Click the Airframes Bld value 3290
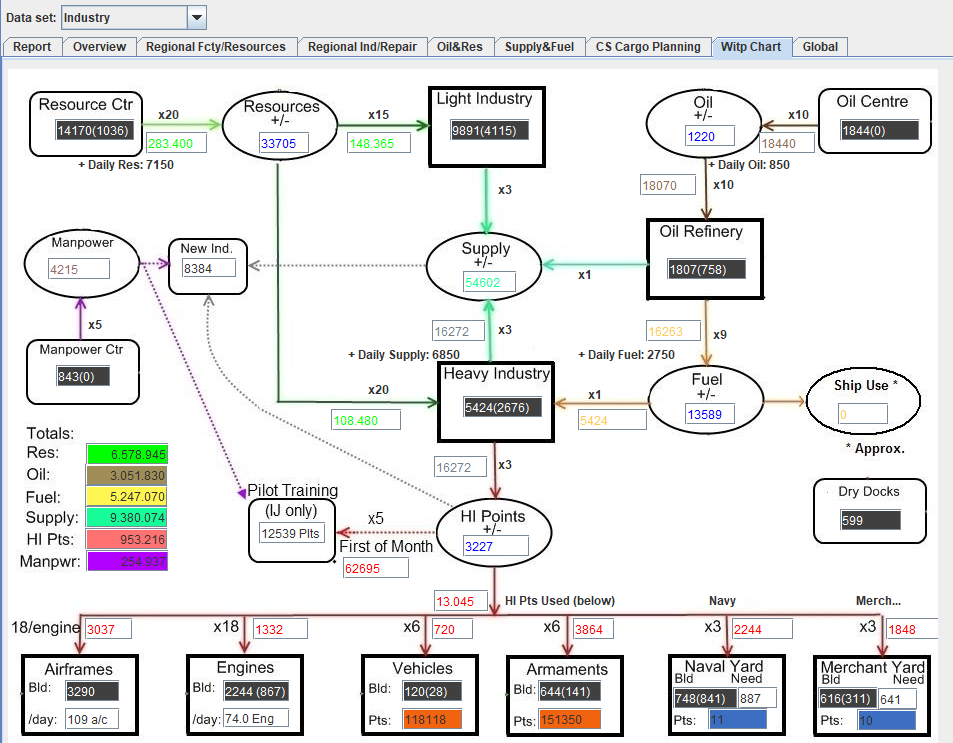Screen dimensions: 953x743 [92, 691]
